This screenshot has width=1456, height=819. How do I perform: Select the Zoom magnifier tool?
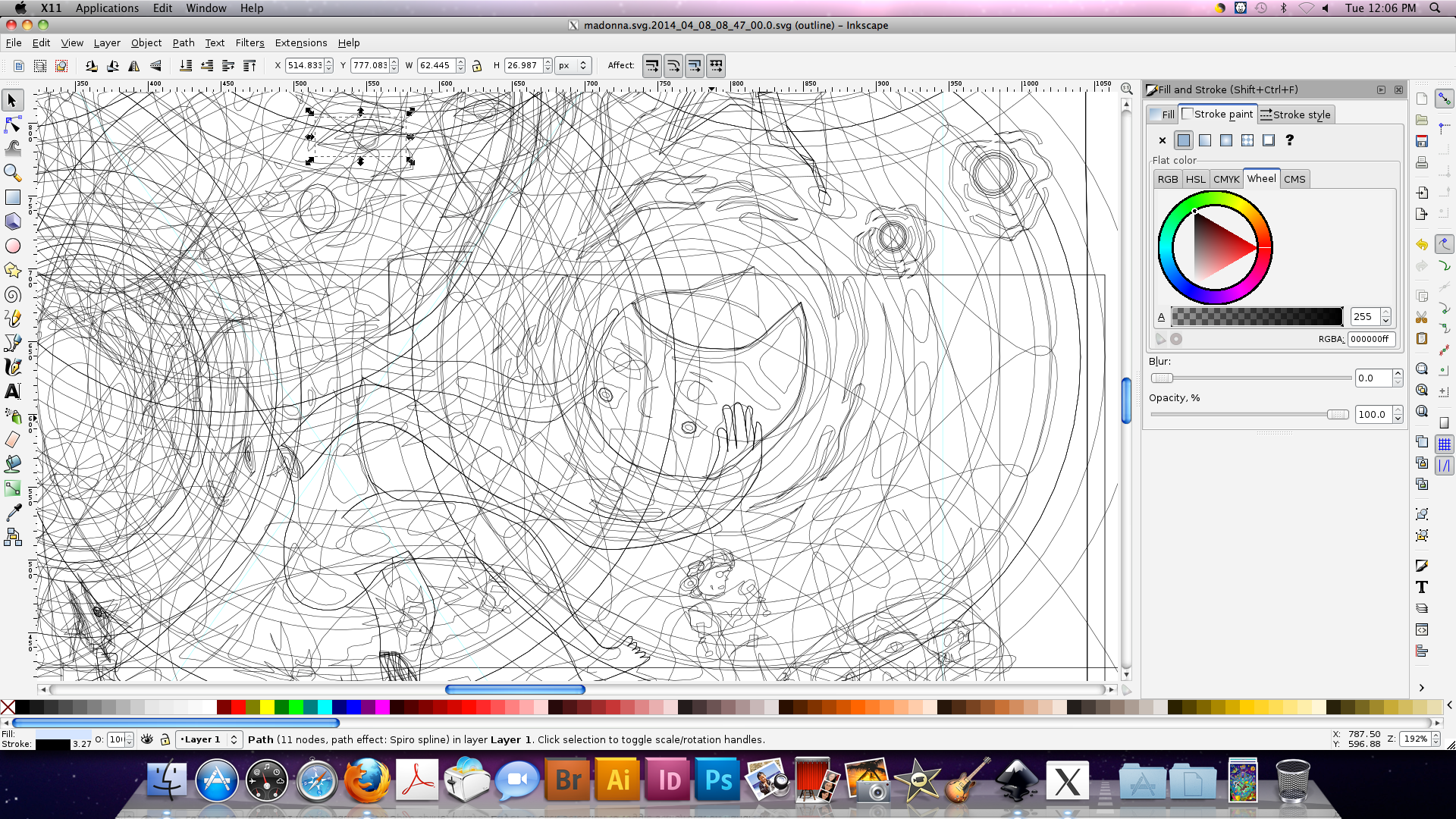coord(13,173)
